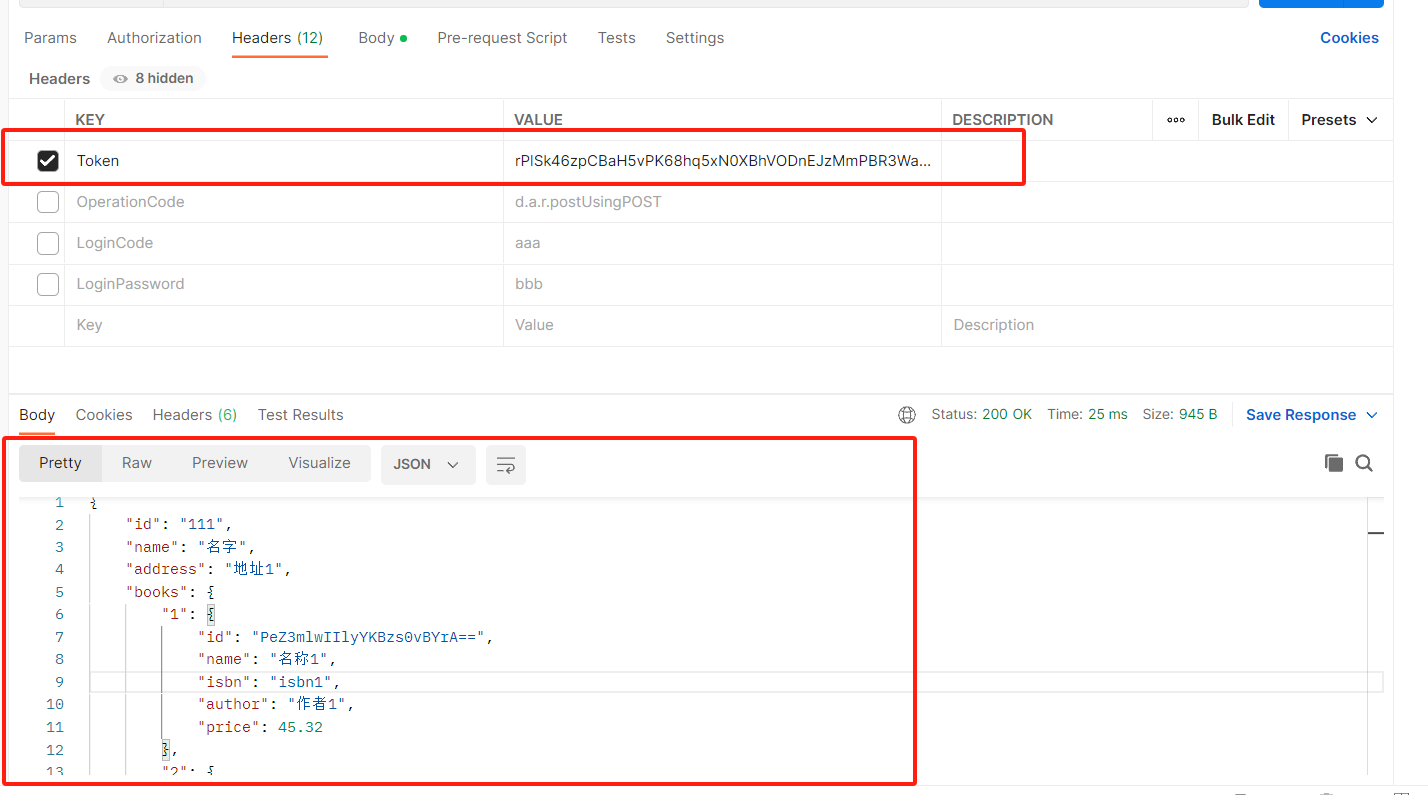Select the Raw response view
The height and width of the screenshot is (795, 1428).
pyautogui.click(x=137, y=463)
